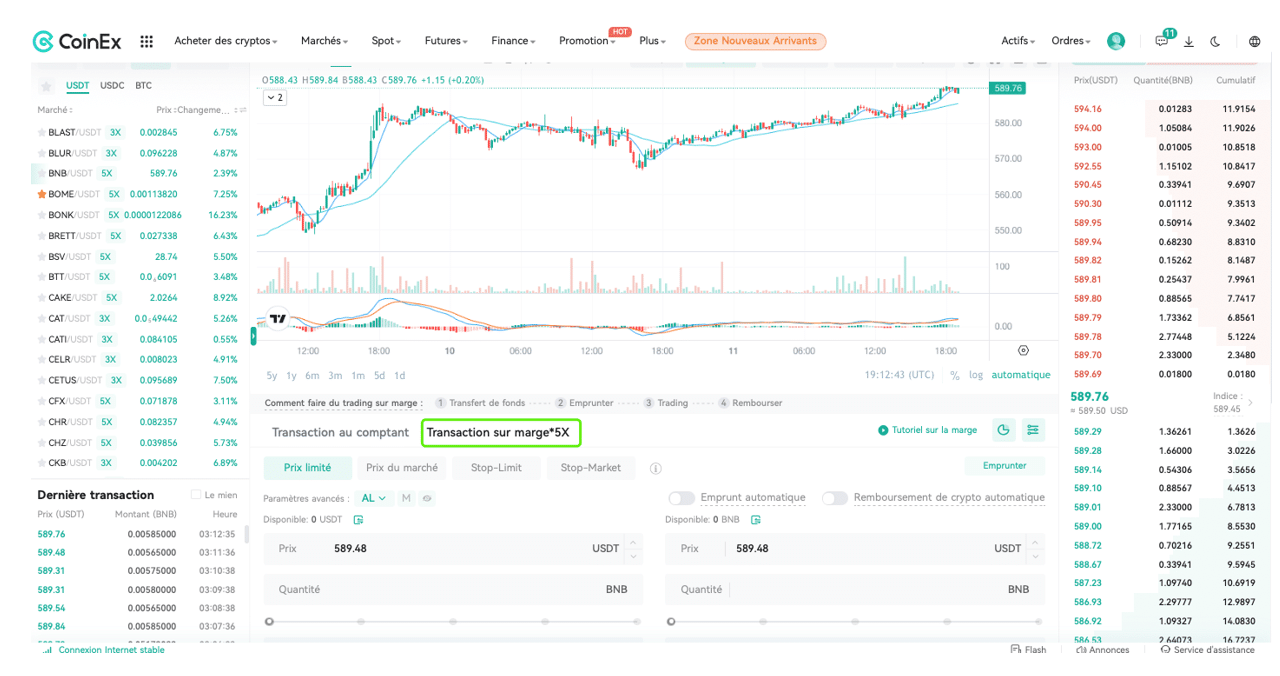Click the info icon beside Stop-Market
This screenshot has height=676, width=1280.
(656, 468)
